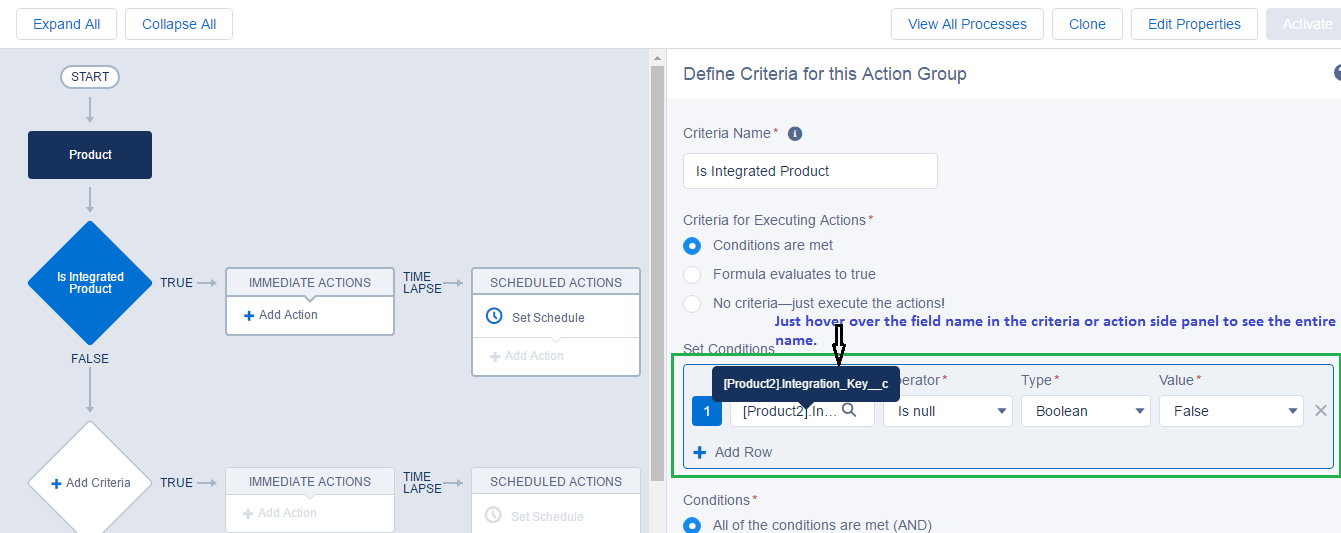Click the condition row number 1 badge
Viewport: 1341px width, 533px height.
(706, 411)
